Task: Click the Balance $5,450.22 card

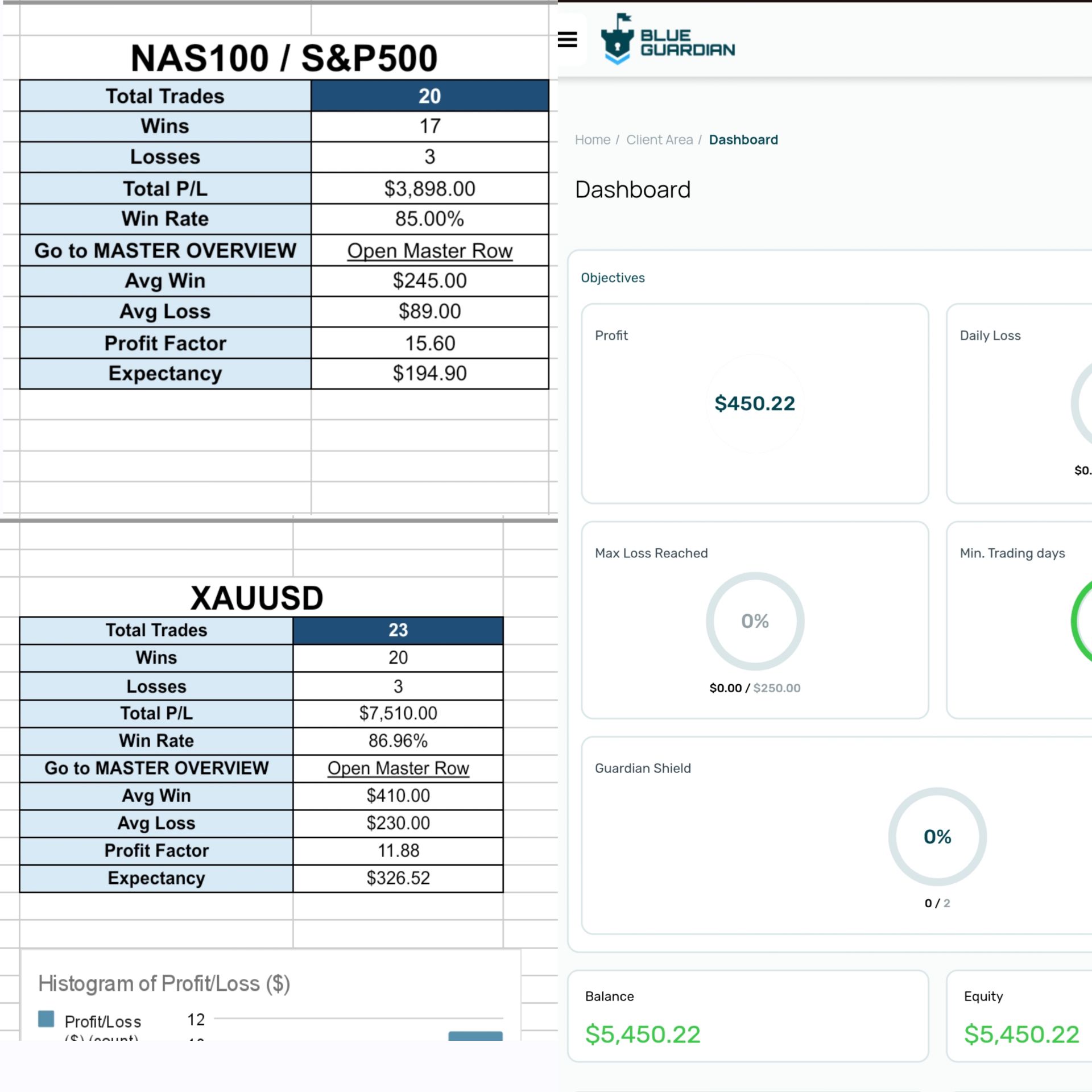Action: tap(748, 1016)
